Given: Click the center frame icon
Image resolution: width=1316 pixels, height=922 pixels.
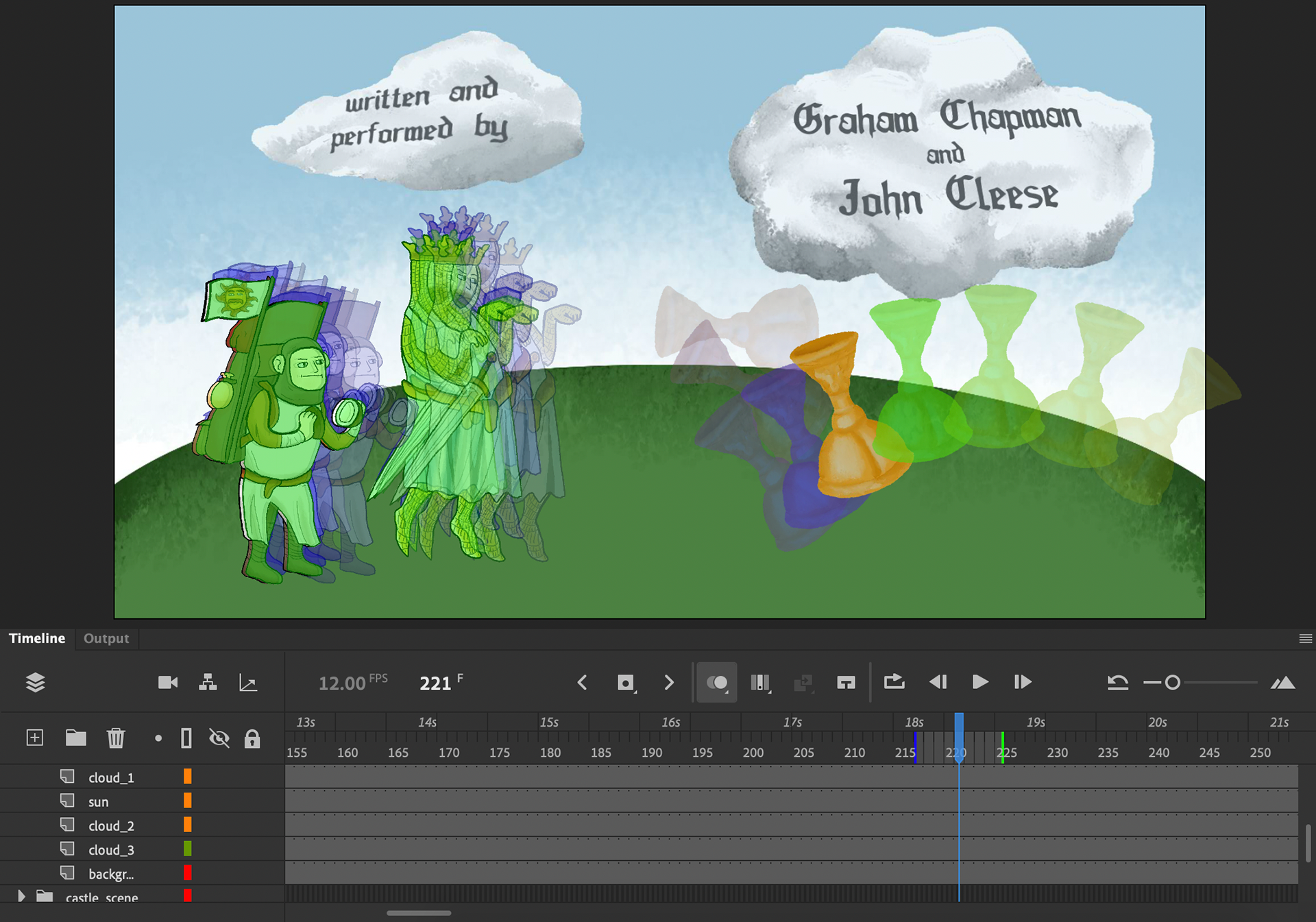Looking at the screenshot, I should pyautogui.click(x=846, y=682).
